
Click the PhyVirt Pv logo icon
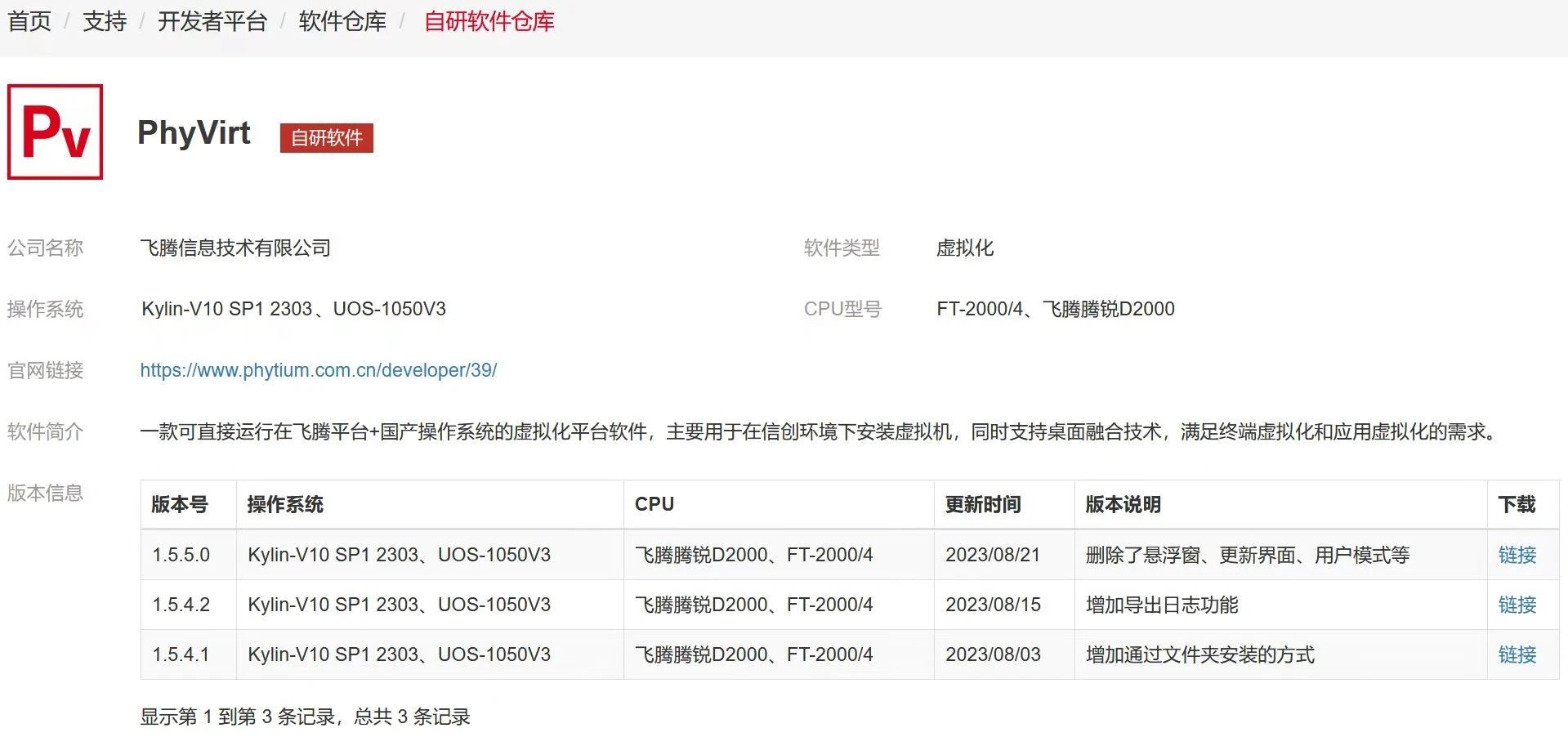55,132
